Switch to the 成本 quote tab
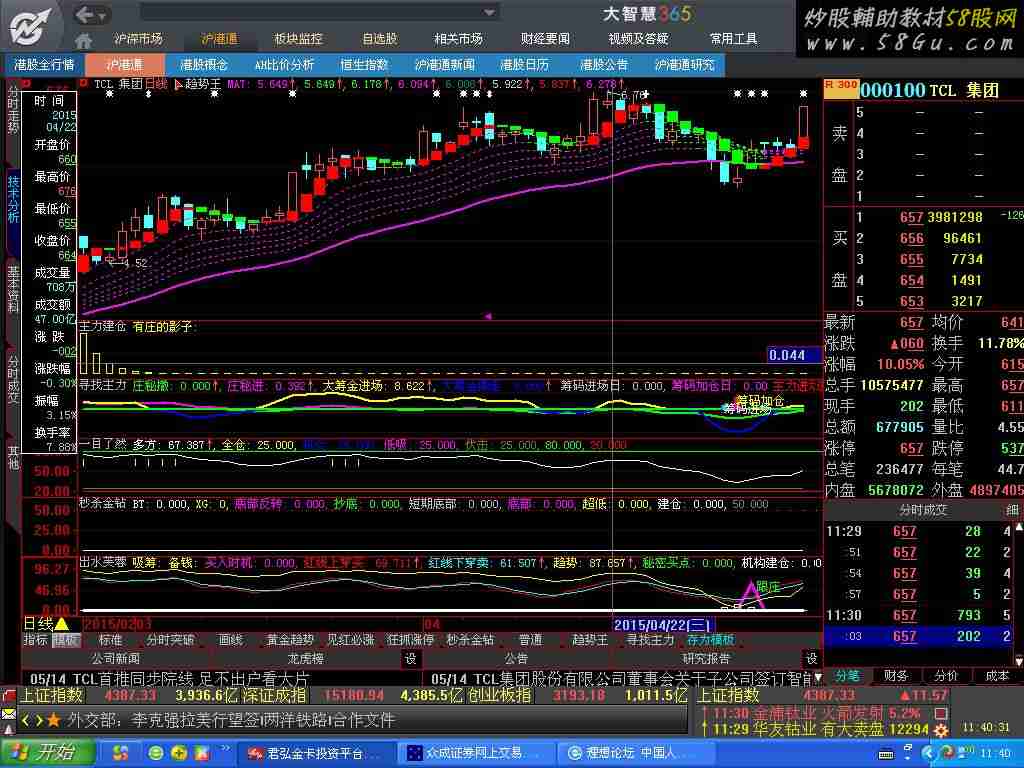 [997, 677]
